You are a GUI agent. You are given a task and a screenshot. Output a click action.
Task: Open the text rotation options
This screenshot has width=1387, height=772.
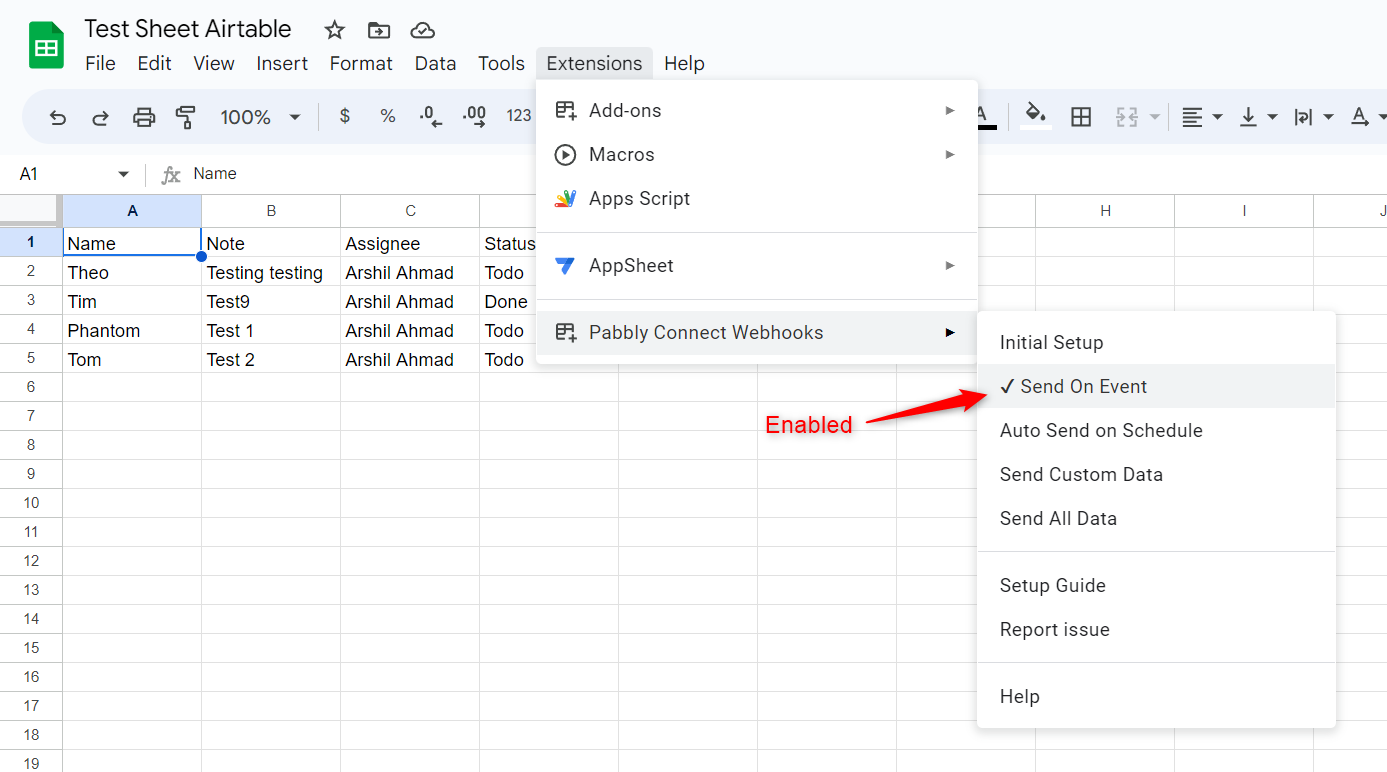coord(1366,117)
